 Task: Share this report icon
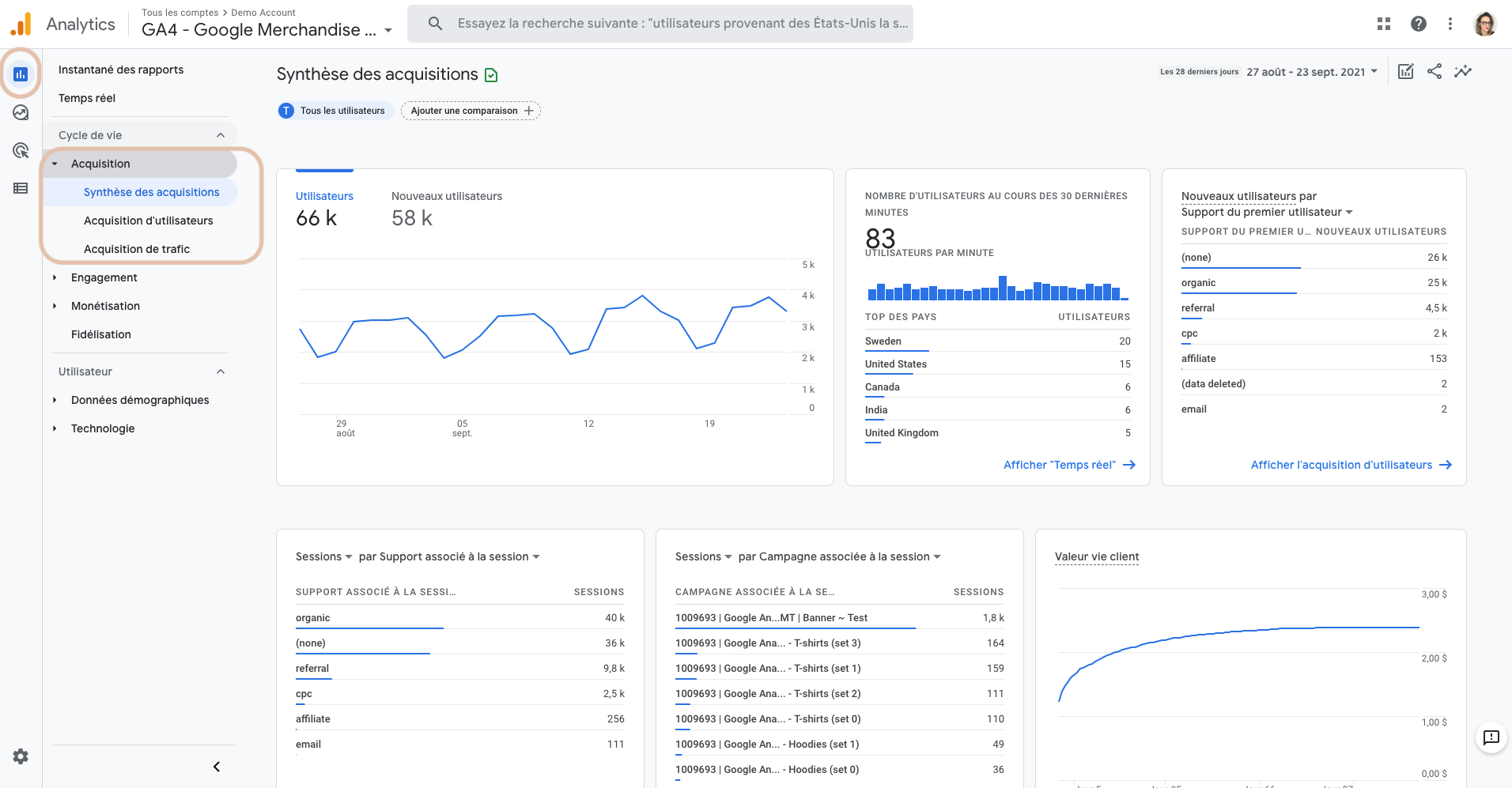[x=1435, y=71]
